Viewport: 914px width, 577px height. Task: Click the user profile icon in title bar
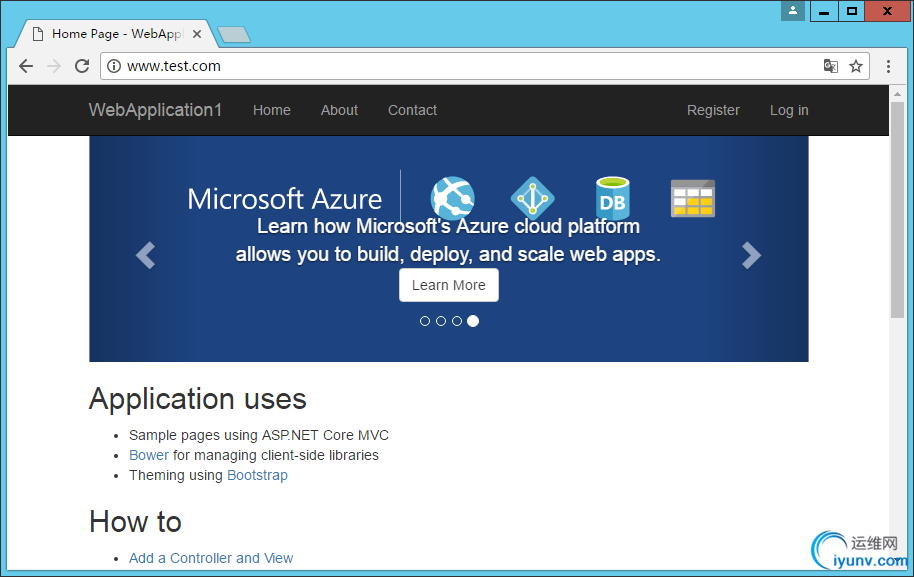tap(793, 10)
